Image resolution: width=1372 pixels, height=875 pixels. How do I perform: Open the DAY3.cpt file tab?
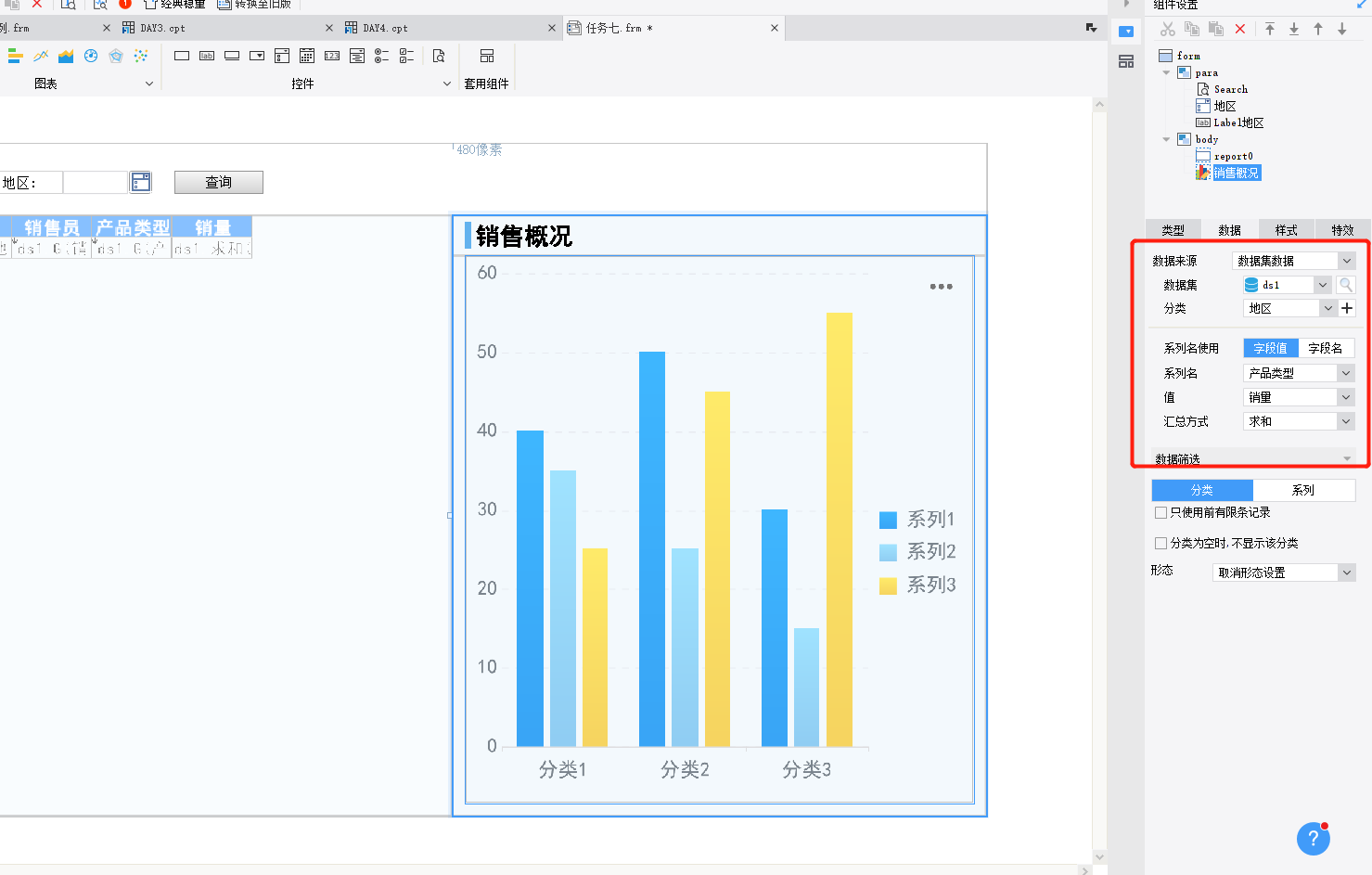[x=162, y=28]
